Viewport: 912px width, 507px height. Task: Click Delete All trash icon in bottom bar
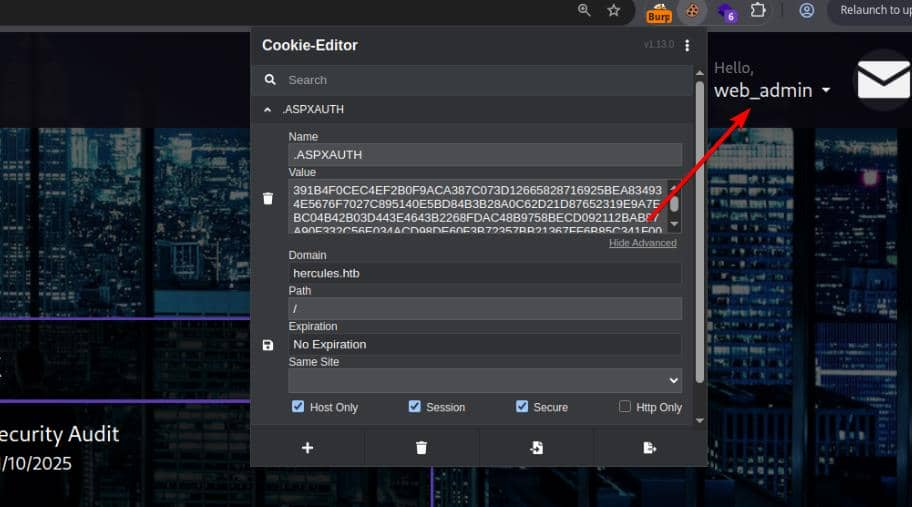coord(421,448)
